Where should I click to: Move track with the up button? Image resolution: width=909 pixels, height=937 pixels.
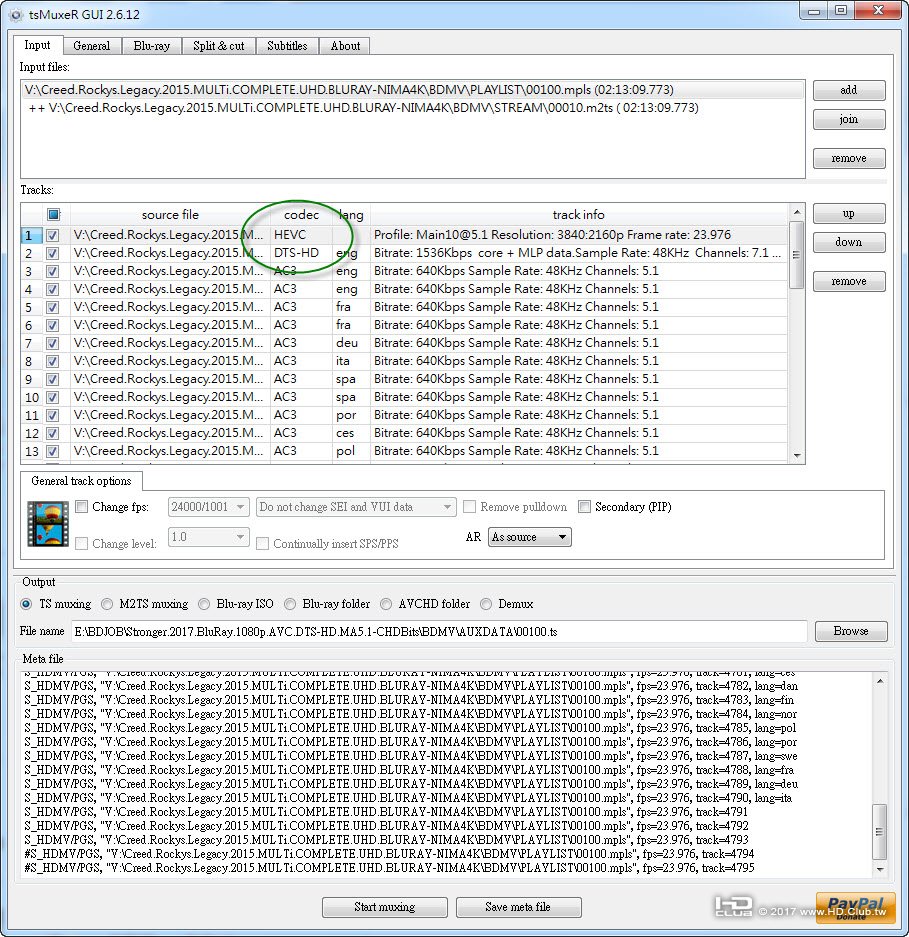click(x=849, y=213)
